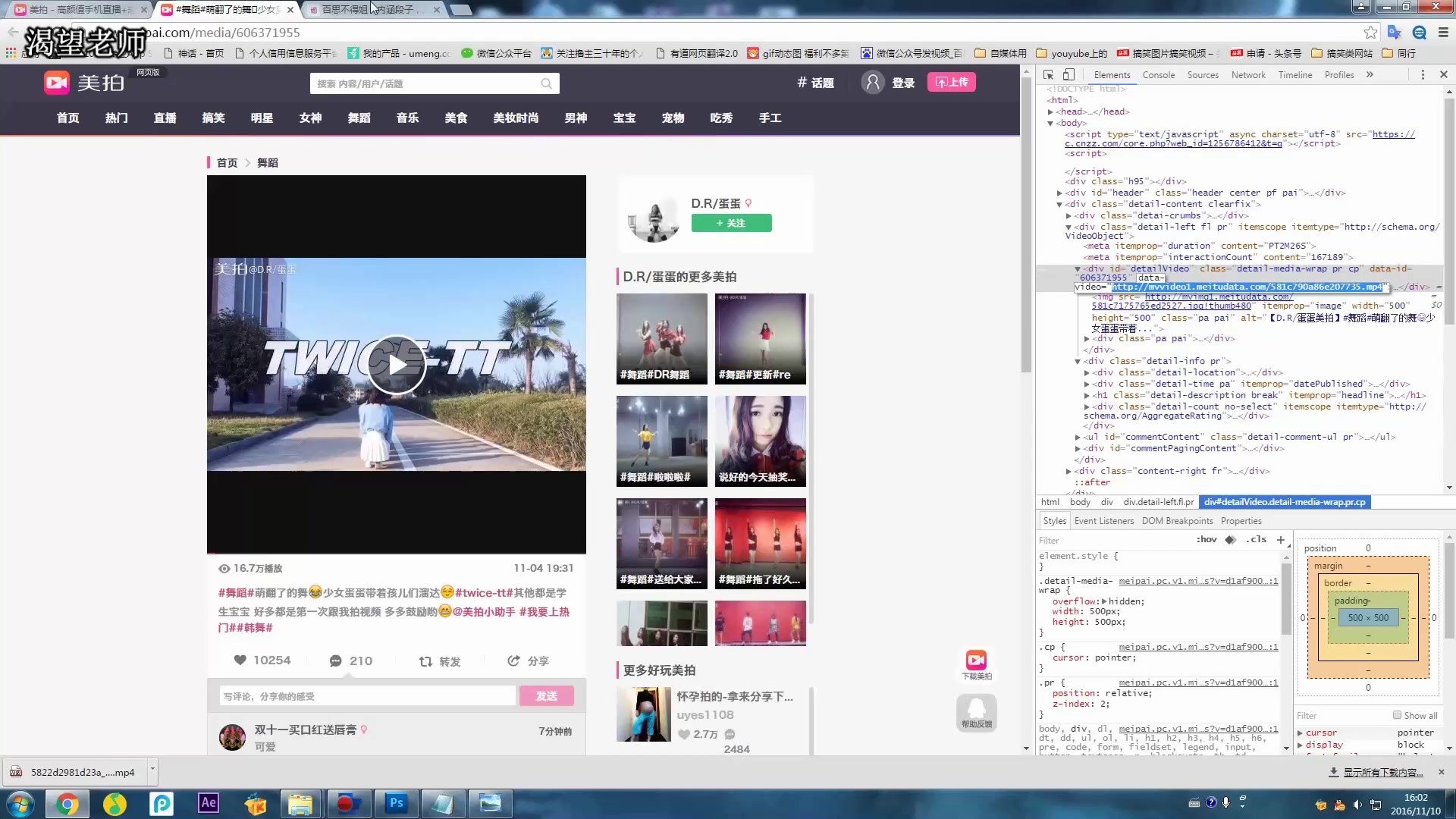
Task: Click the pink 发送 send comment button
Action: (x=547, y=696)
